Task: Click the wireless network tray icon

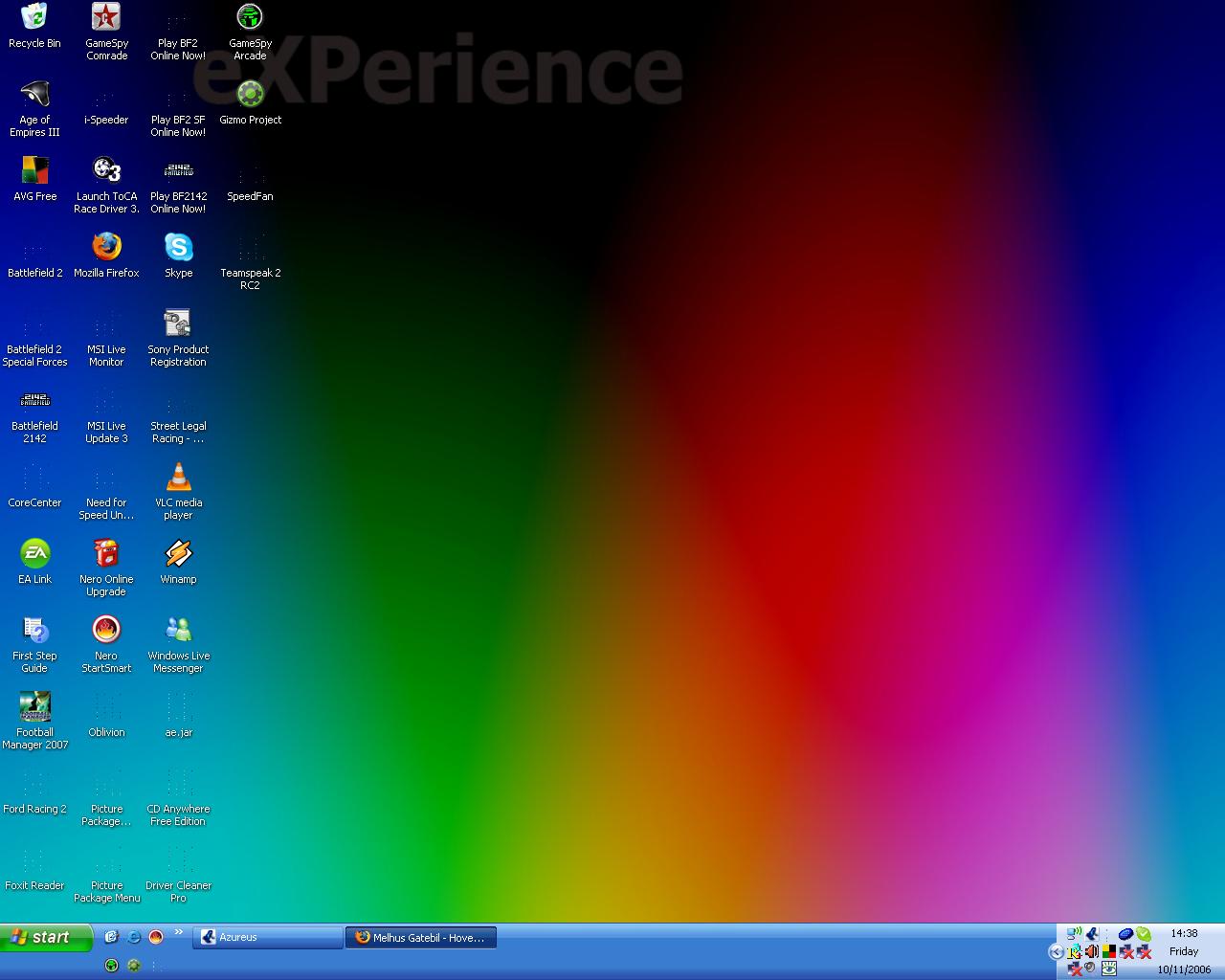Action: point(1075,933)
